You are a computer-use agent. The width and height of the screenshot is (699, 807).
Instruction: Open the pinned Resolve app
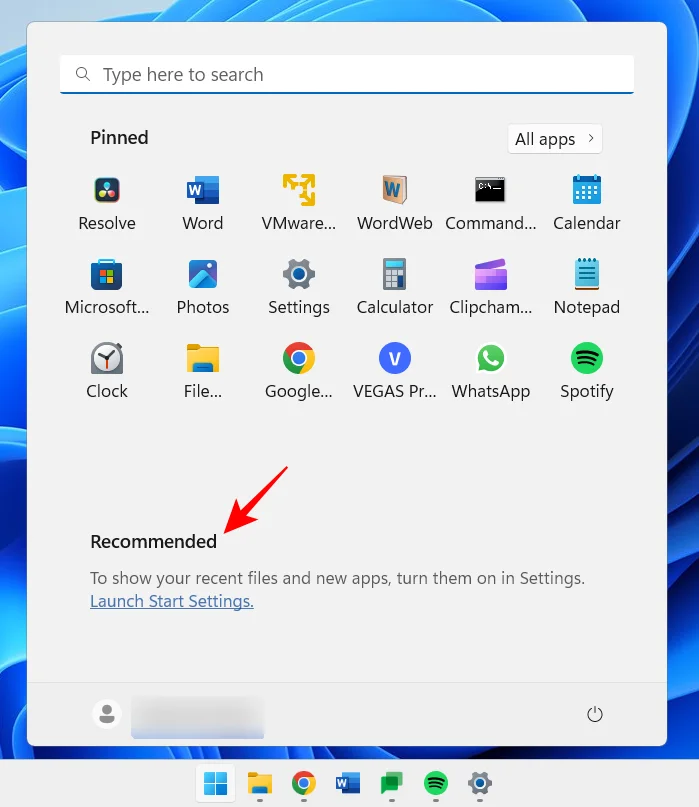click(107, 204)
